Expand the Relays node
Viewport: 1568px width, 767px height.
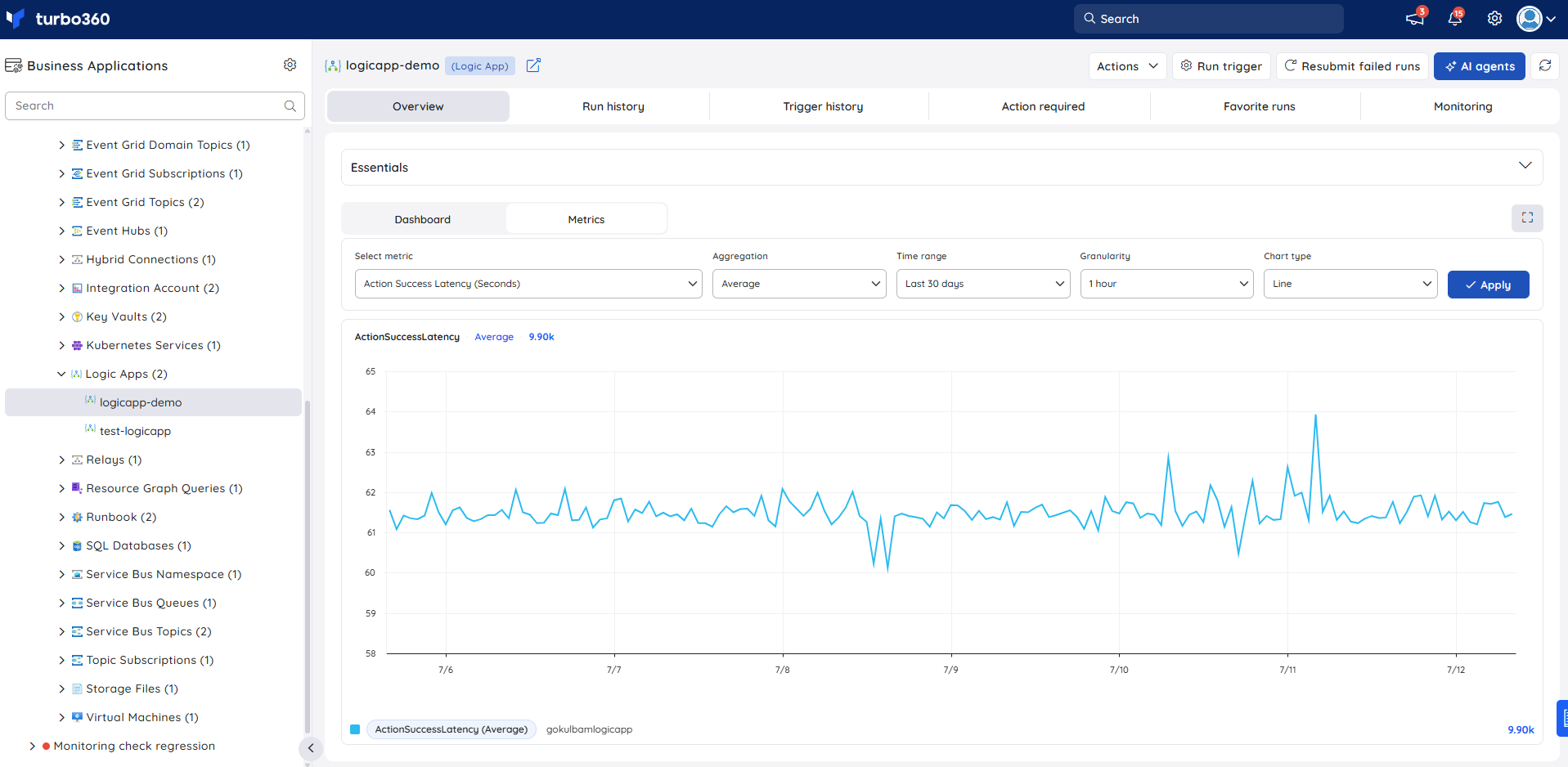pyautogui.click(x=61, y=460)
